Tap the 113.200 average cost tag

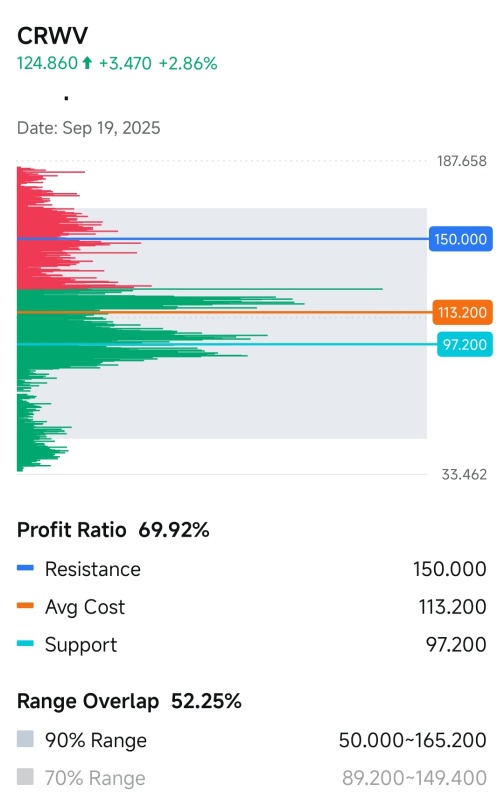coord(462,312)
